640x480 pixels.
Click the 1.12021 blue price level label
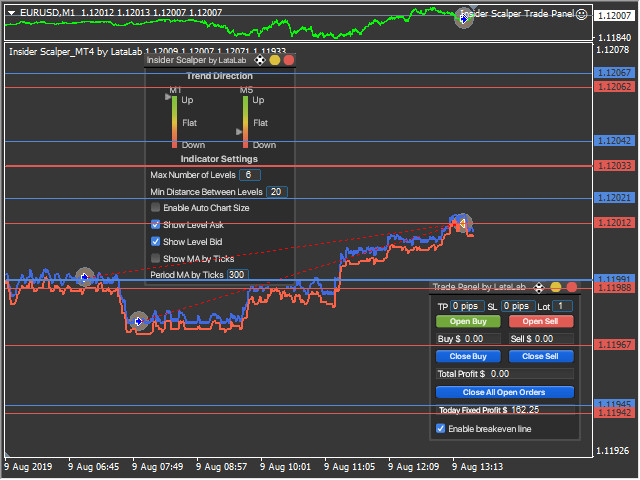tap(614, 198)
